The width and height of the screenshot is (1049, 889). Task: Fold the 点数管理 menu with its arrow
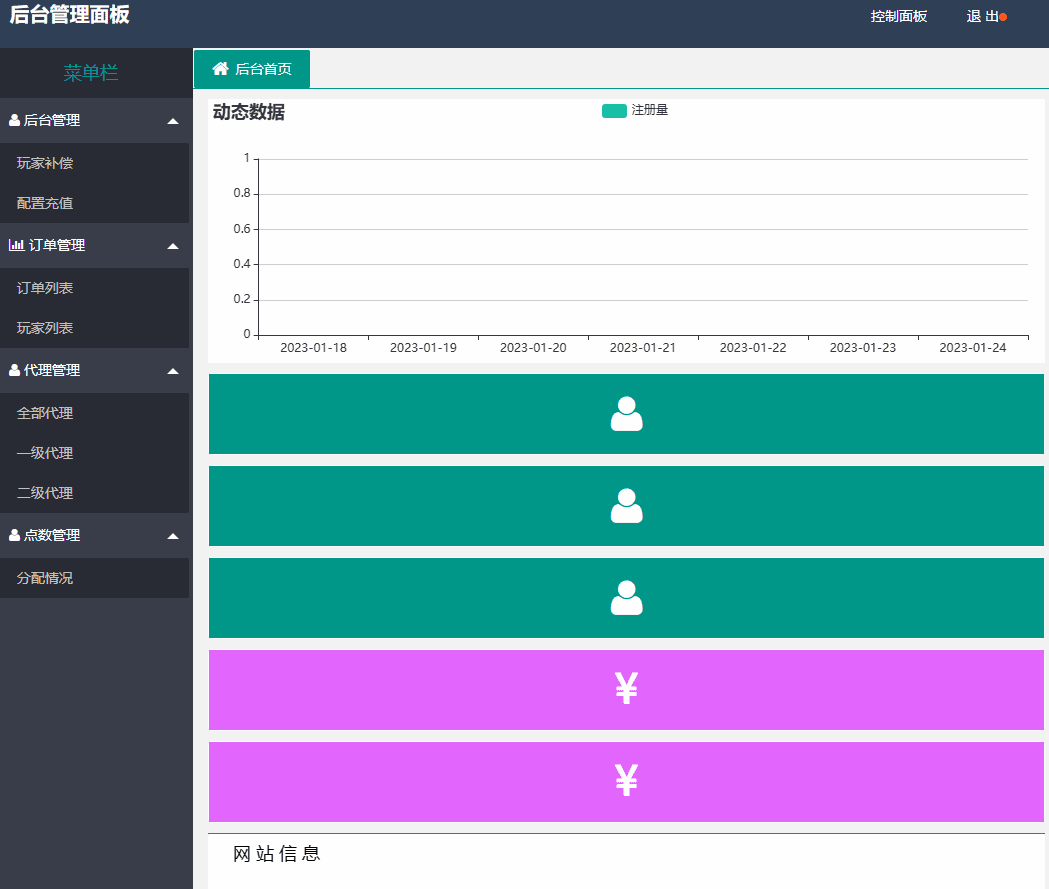(x=173, y=536)
